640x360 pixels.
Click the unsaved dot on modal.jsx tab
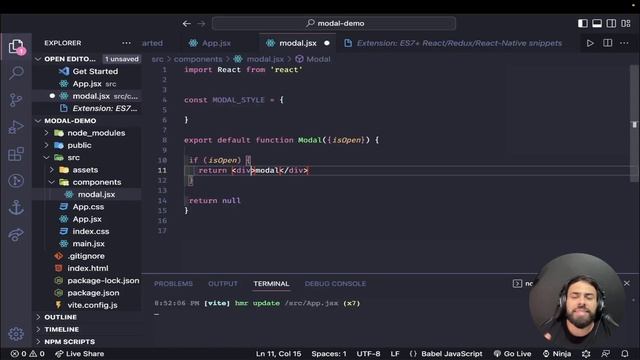(327, 43)
